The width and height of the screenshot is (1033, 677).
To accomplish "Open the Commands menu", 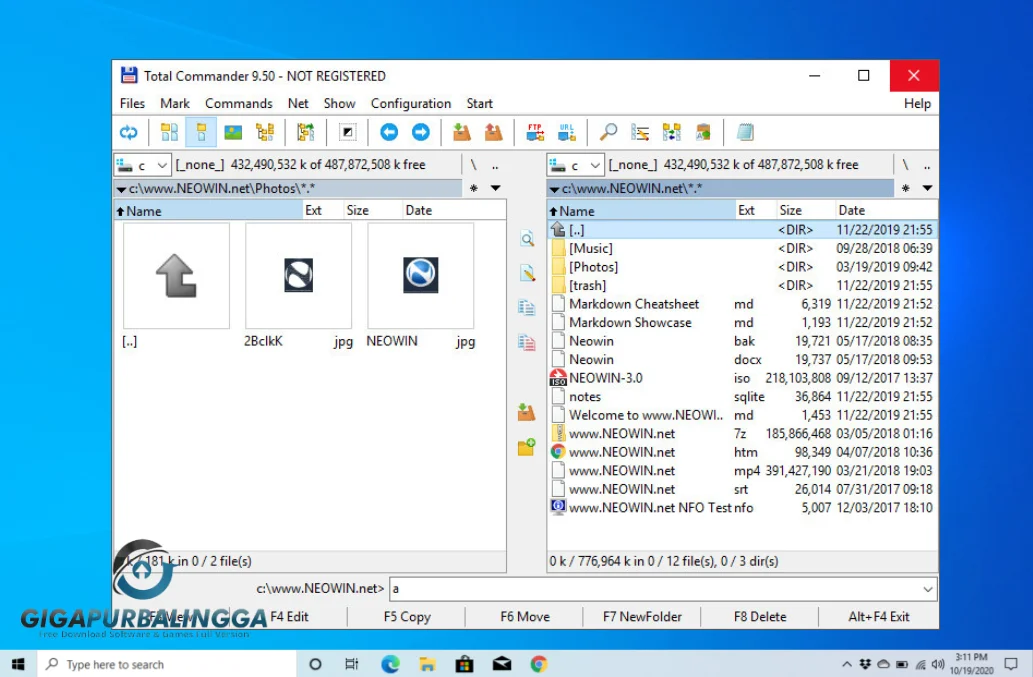I will 238,103.
